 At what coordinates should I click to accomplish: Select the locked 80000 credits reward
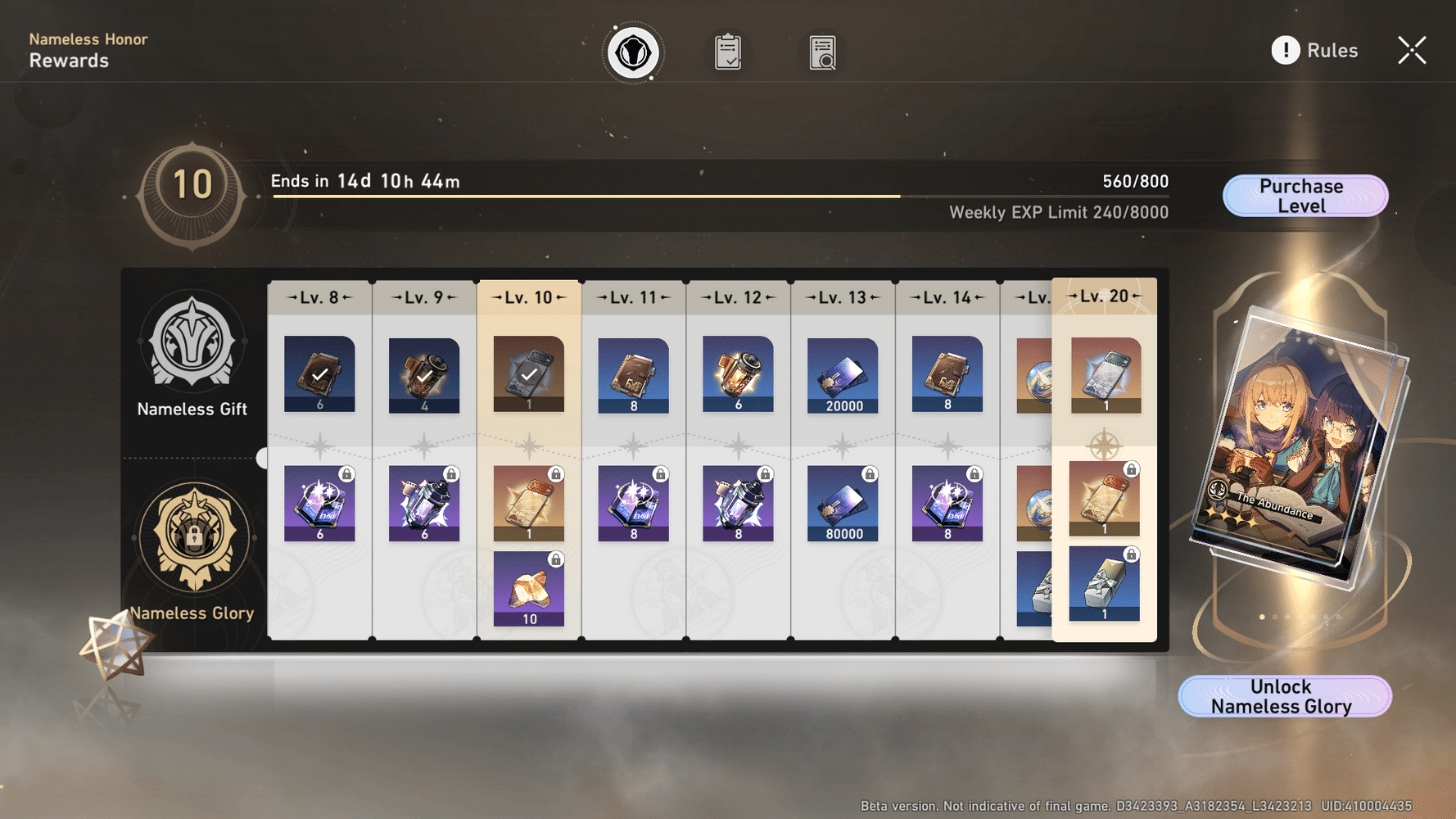point(843,504)
